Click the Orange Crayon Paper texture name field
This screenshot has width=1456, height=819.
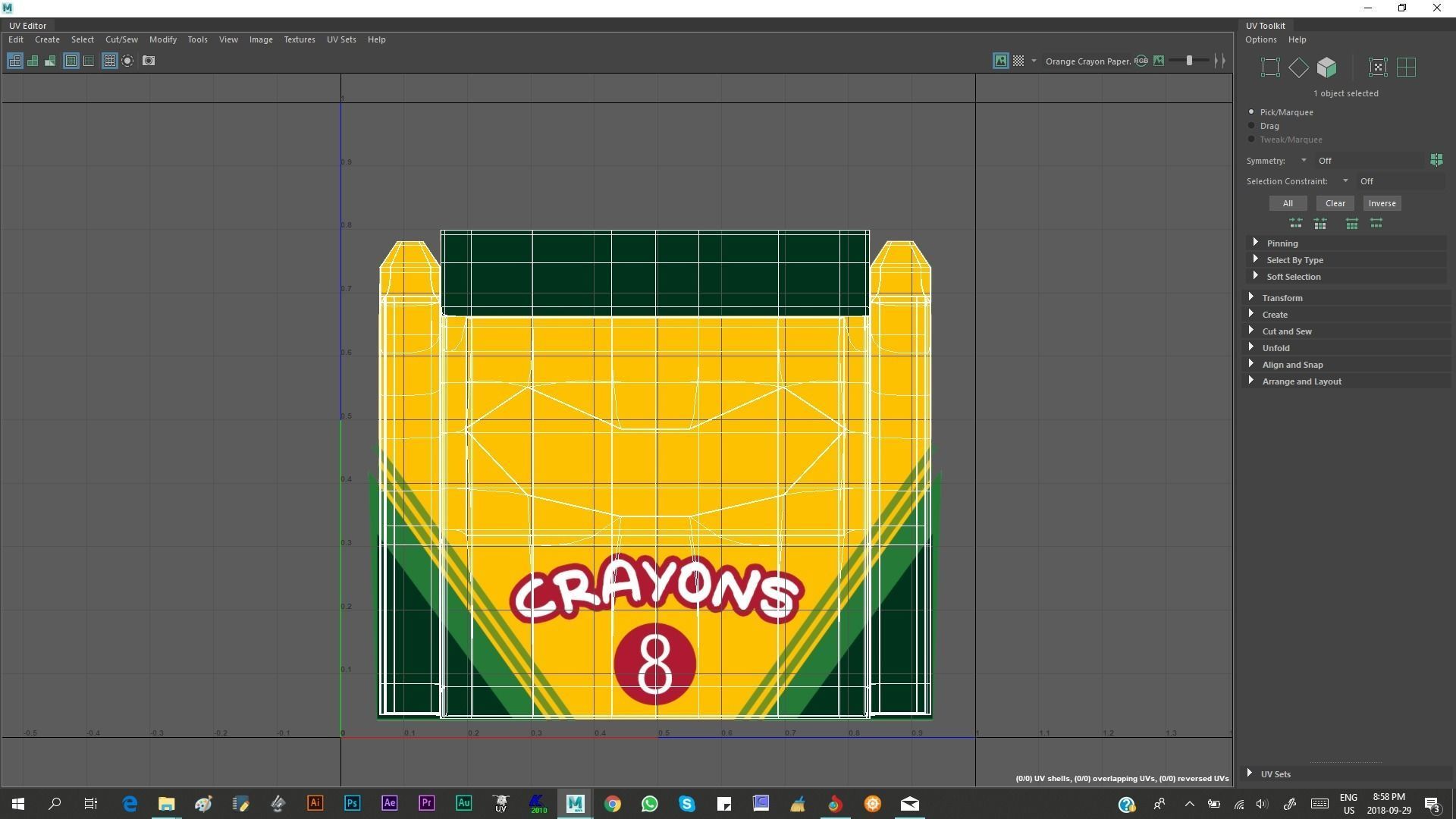click(x=1088, y=61)
